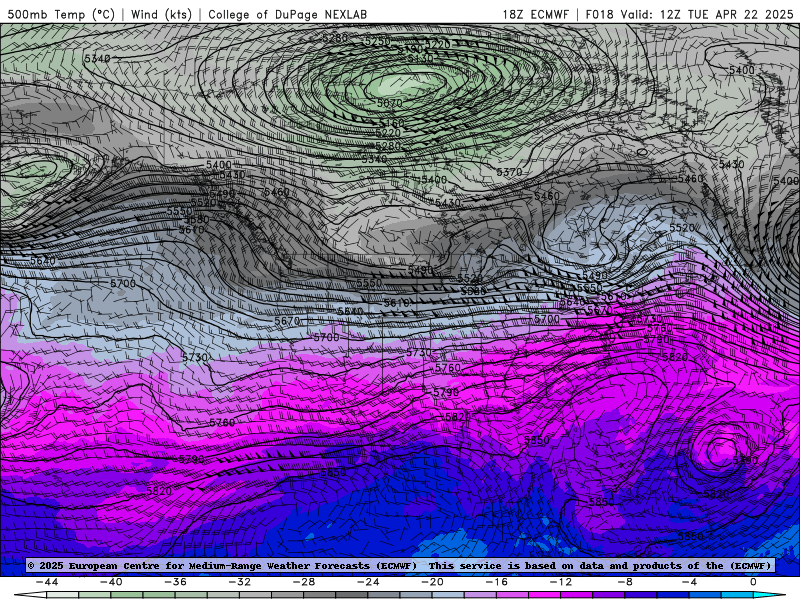Click the -4 colorbar tick label

pos(689,582)
